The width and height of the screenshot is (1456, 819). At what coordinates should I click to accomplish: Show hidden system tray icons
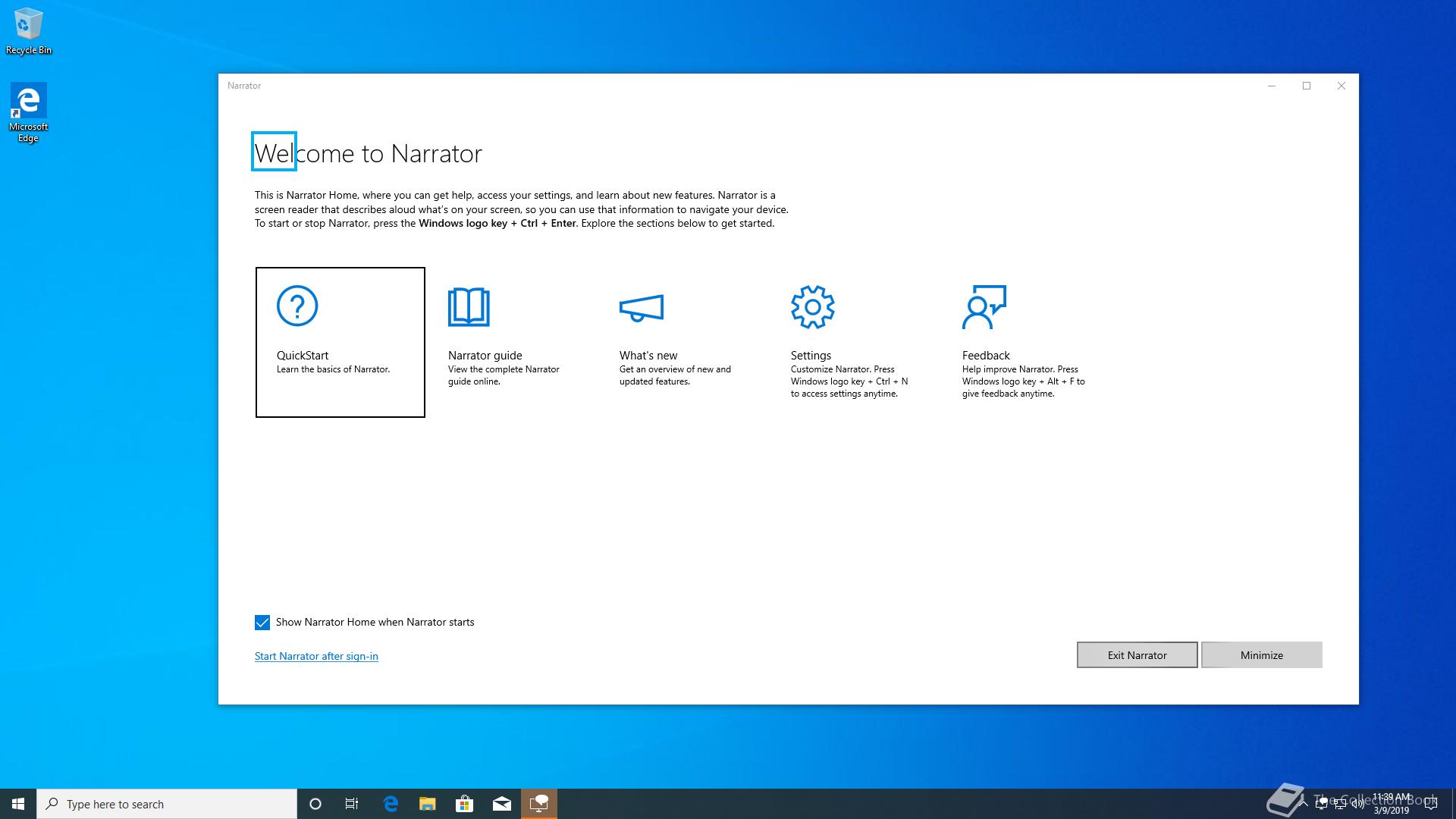[1303, 804]
